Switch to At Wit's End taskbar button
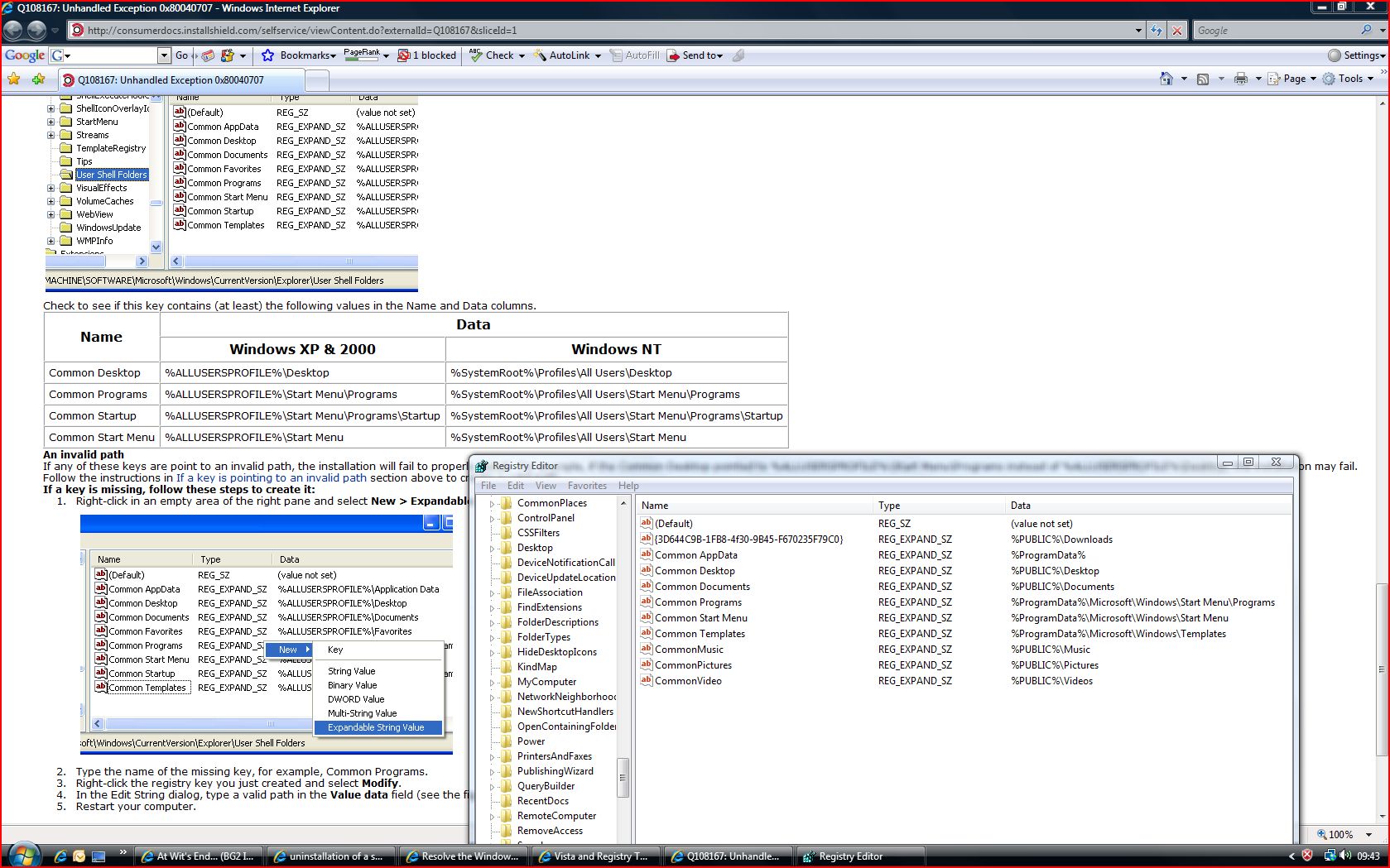Image resolution: width=1390 pixels, height=868 pixels. point(199,856)
